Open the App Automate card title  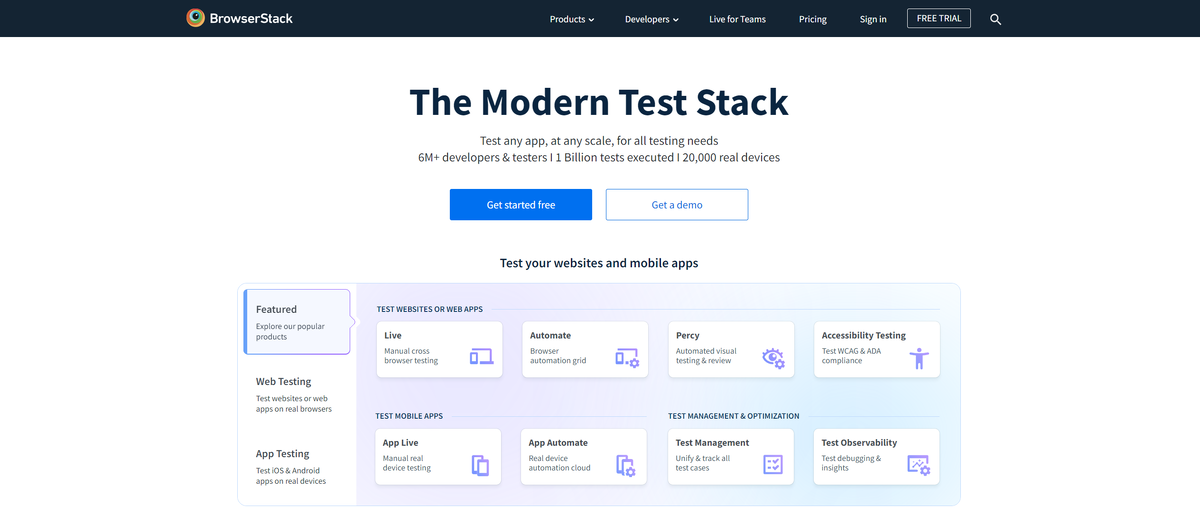pyautogui.click(x=559, y=442)
